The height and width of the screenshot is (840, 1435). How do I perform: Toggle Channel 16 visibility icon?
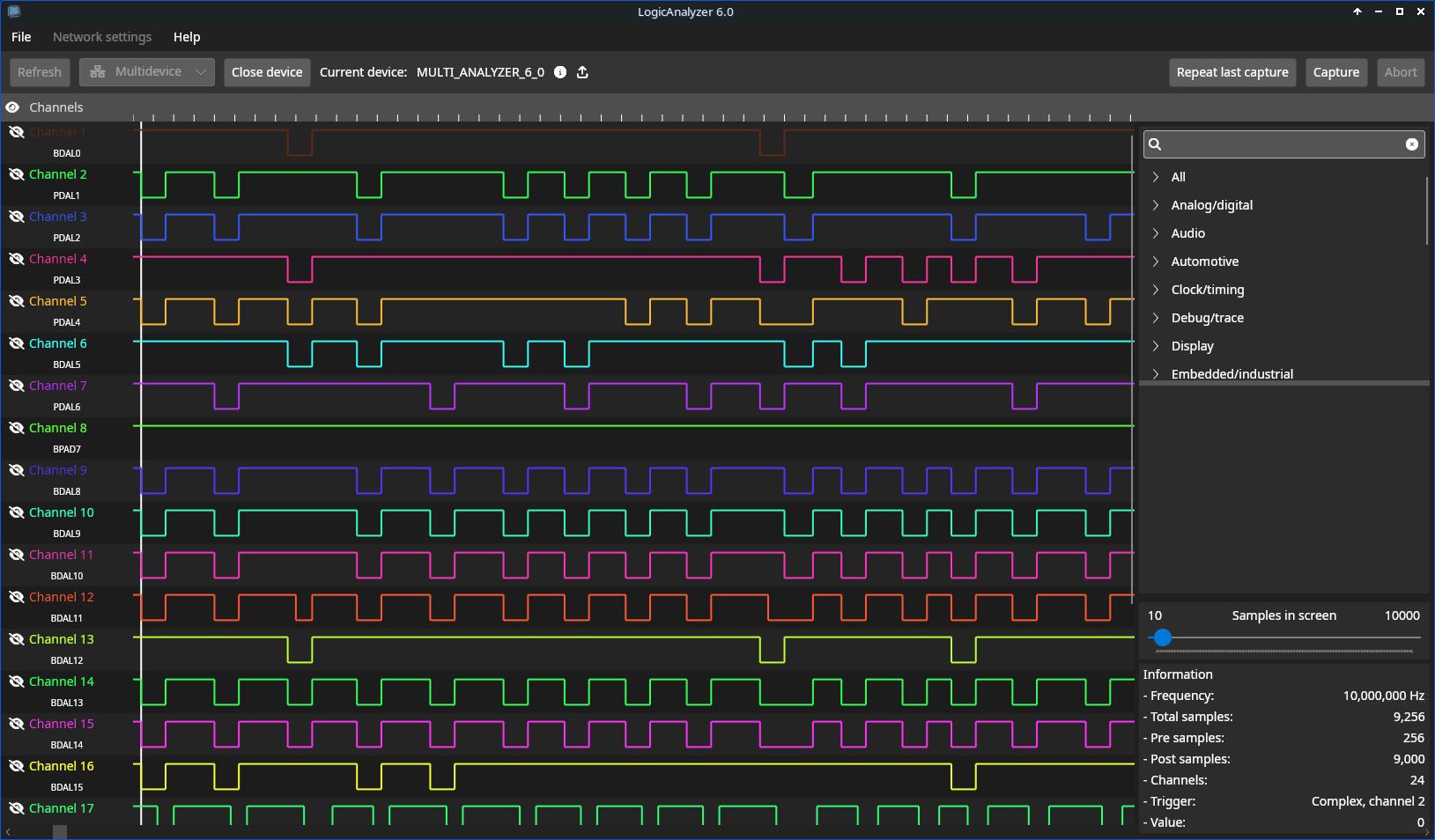[x=16, y=766]
